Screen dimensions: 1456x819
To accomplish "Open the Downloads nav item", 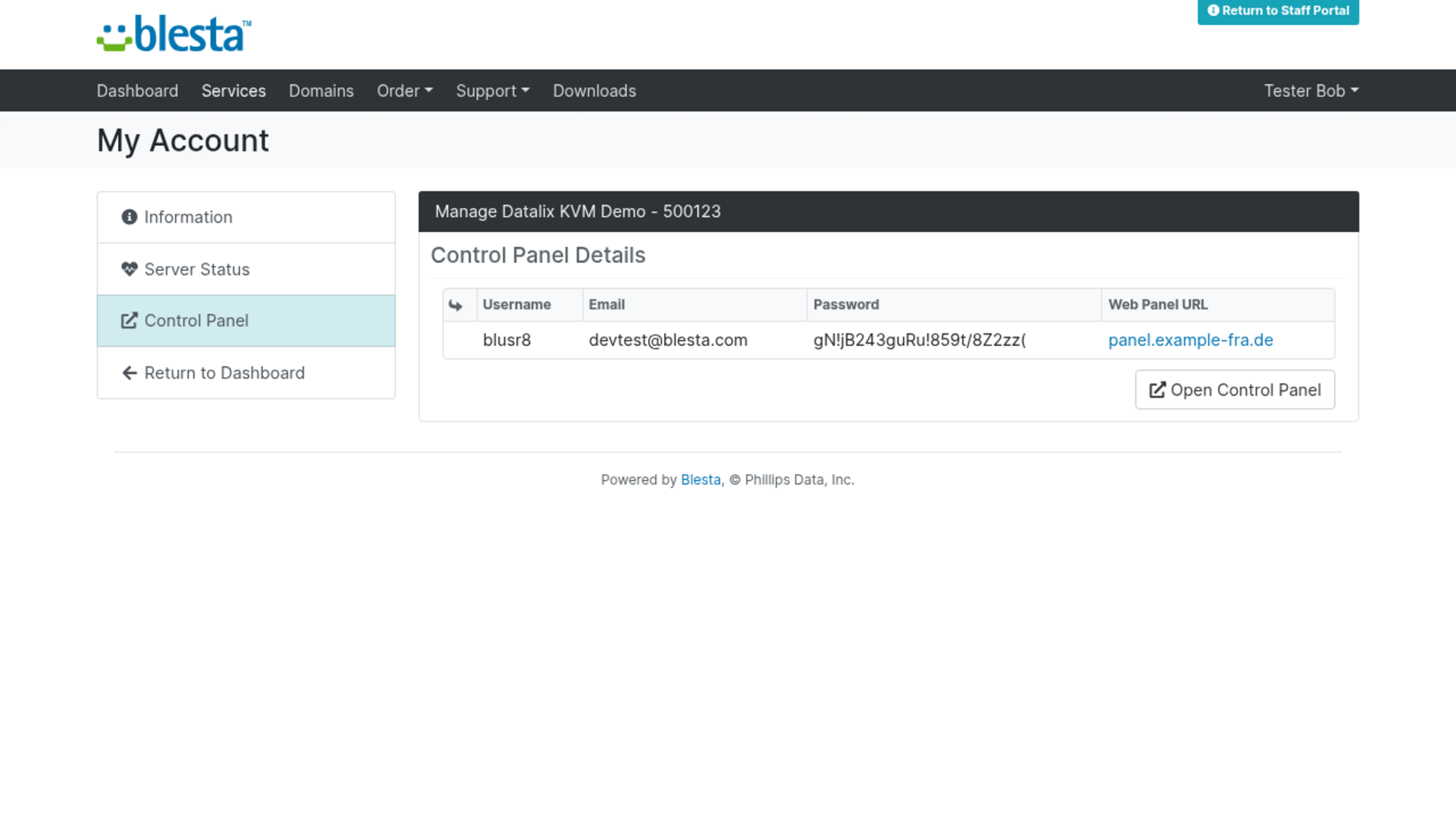I will point(595,91).
